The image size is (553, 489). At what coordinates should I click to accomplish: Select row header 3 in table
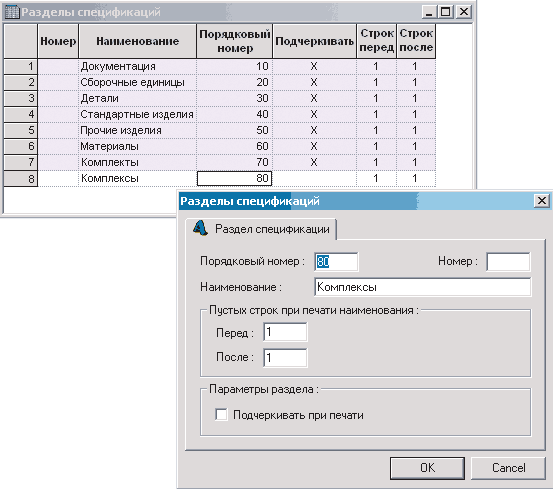pyautogui.click(x=20, y=98)
